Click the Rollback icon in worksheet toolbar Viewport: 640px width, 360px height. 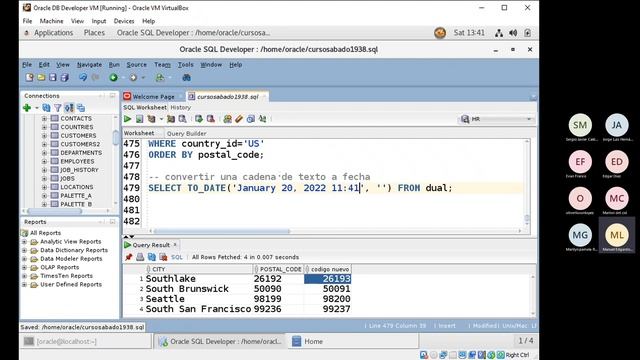211,119
